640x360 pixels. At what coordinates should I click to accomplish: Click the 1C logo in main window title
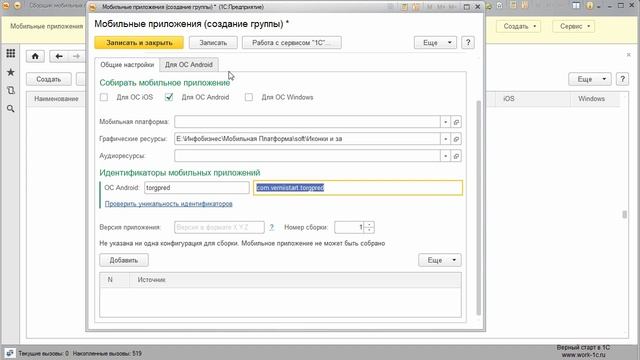[x=6, y=6]
